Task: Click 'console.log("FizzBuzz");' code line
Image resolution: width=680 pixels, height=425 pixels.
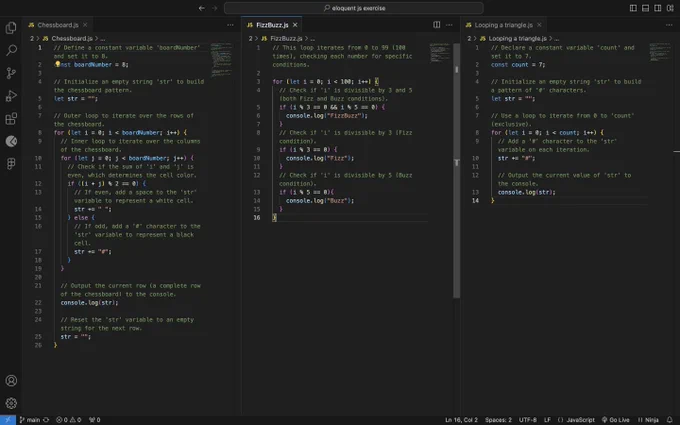Action: point(327,115)
